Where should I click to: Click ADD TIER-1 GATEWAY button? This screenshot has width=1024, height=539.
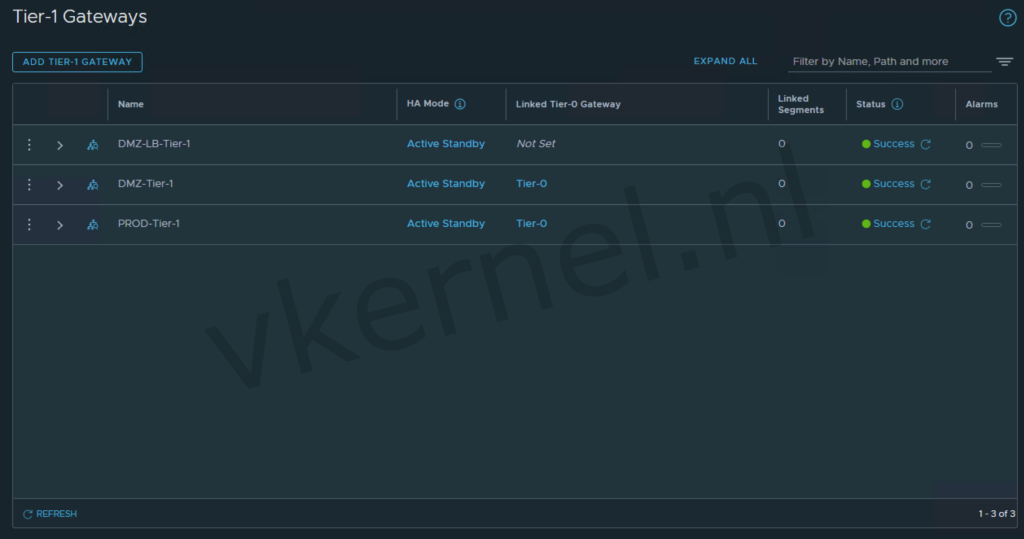[x=77, y=62]
